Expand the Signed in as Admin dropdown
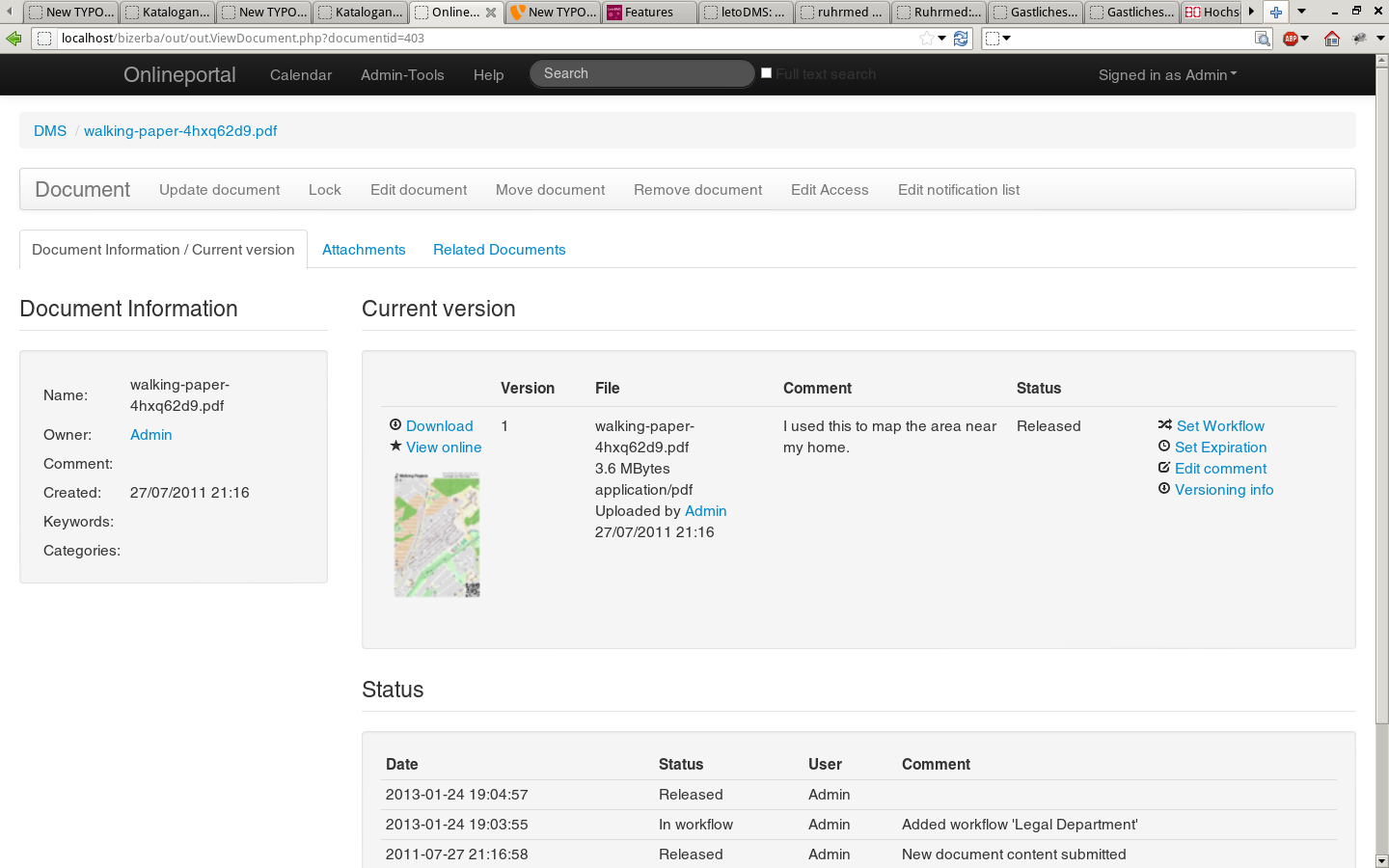Viewport: 1389px width, 868px height. (x=1167, y=75)
